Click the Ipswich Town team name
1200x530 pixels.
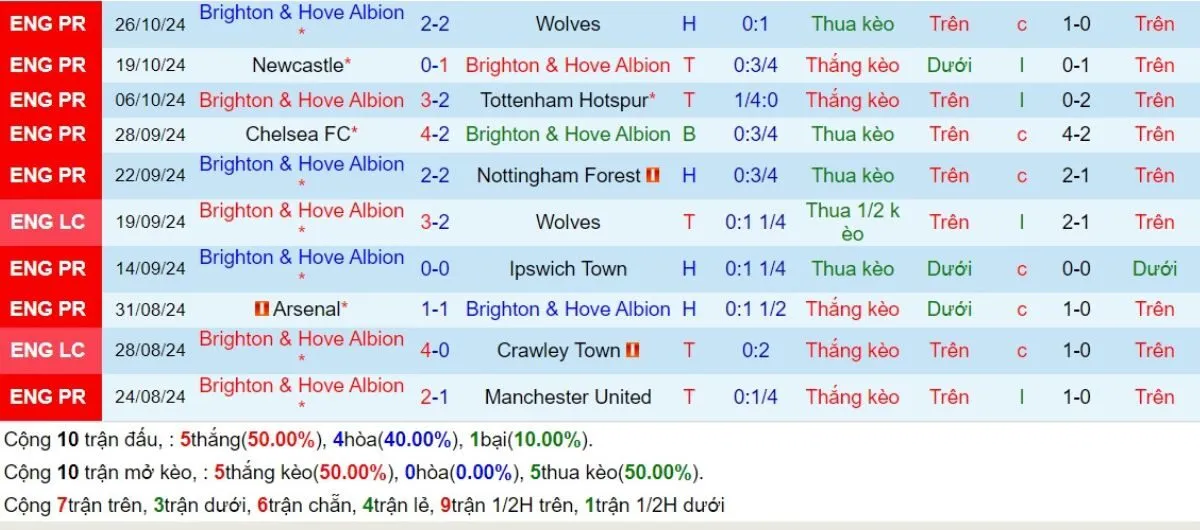pyautogui.click(x=567, y=269)
